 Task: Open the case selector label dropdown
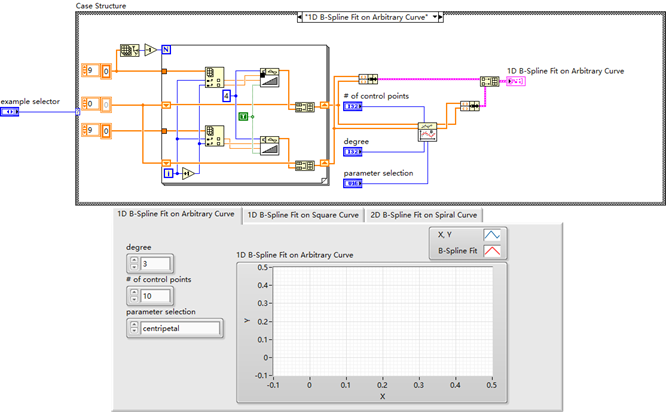coord(375,17)
